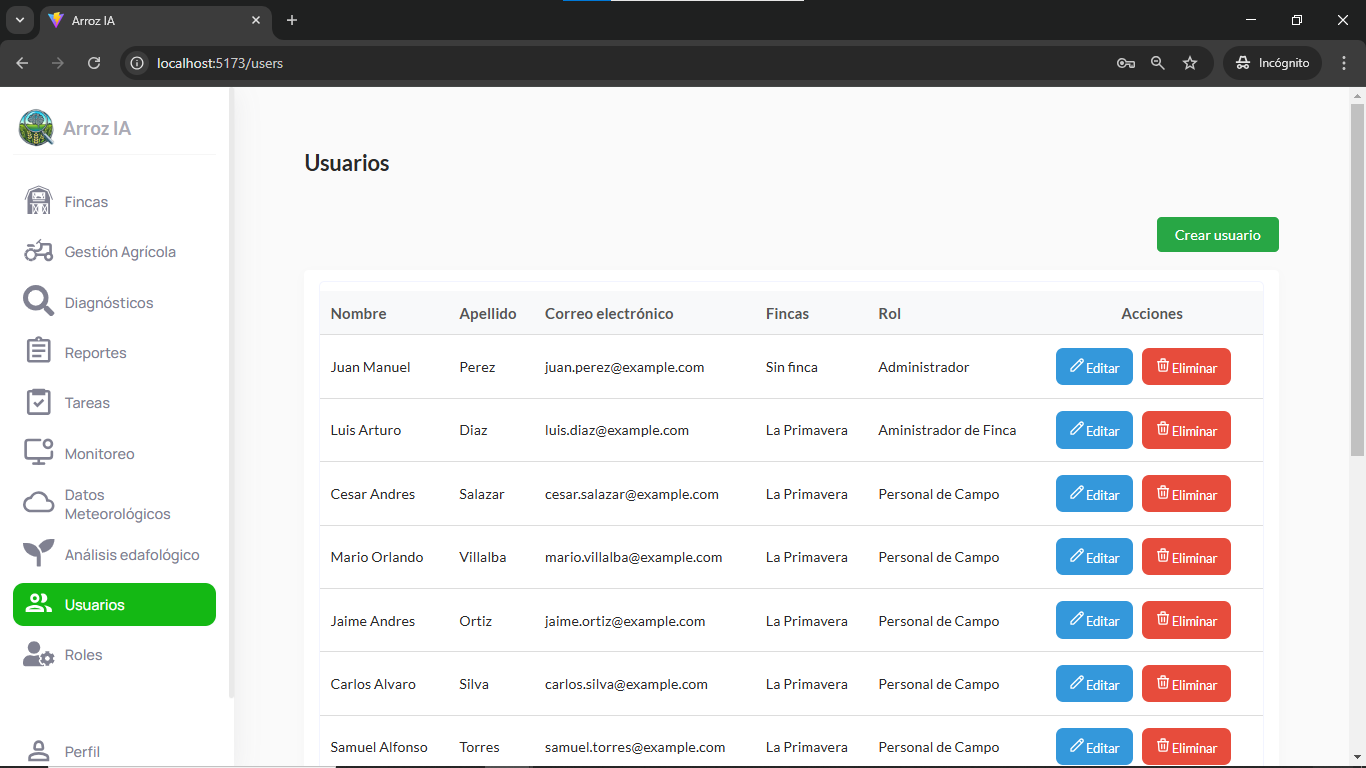Screen dimensions: 1366x768
Task: Click the clipboard icon for Reportes
Action: (x=39, y=352)
